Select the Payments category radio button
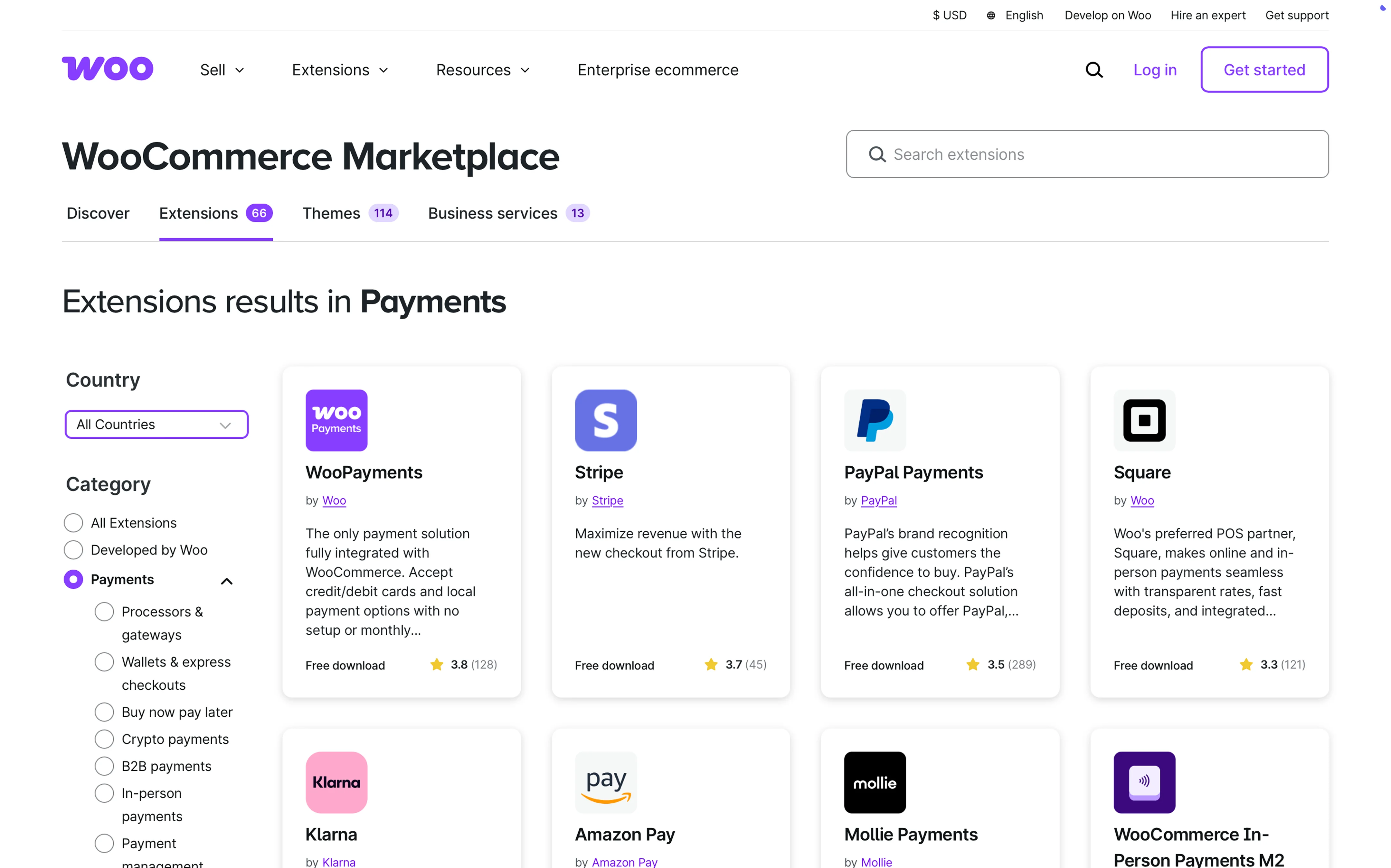The width and height of the screenshot is (1391, 868). [73, 579]
